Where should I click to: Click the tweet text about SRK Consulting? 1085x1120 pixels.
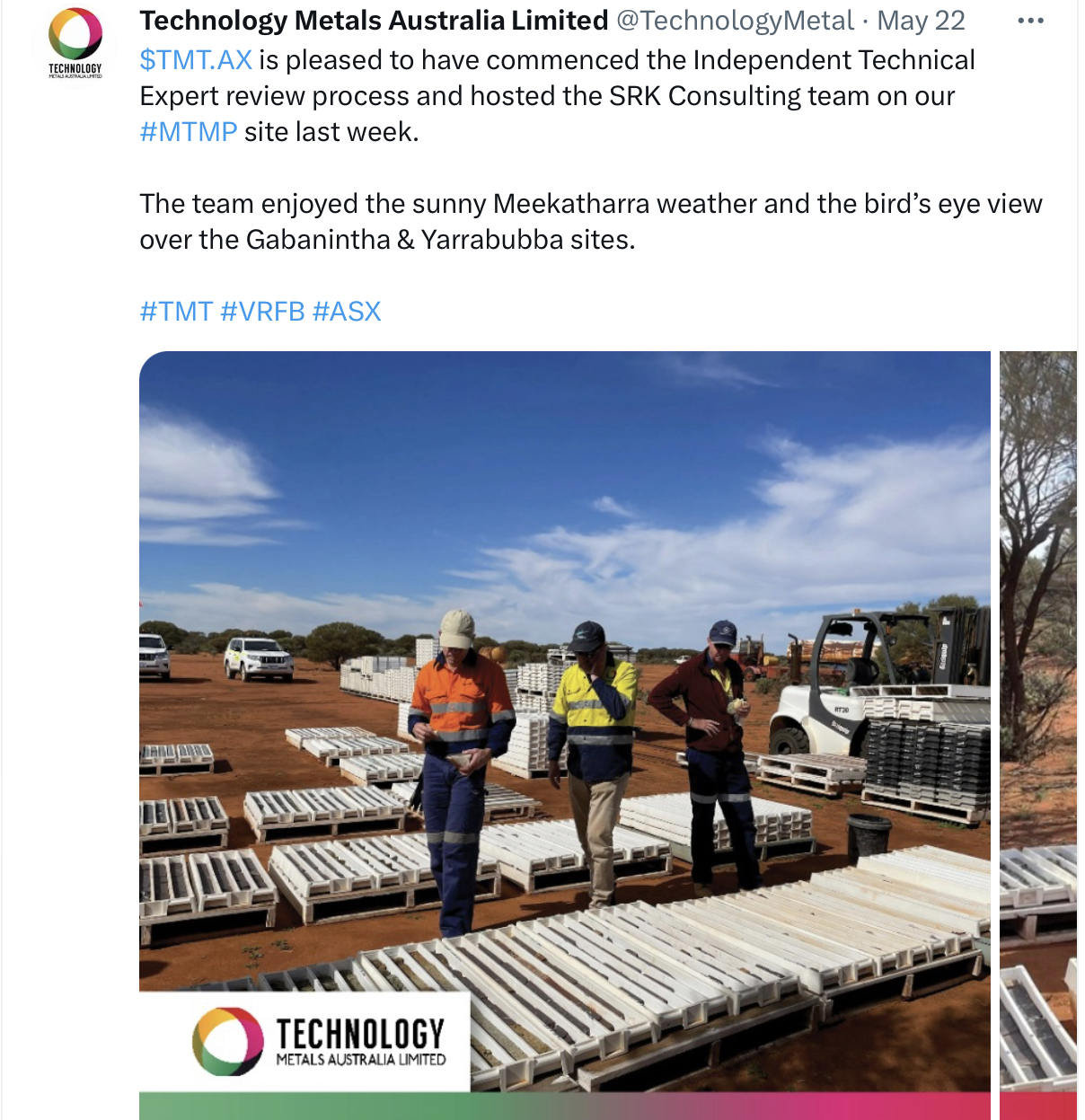(x=557, y=96)
